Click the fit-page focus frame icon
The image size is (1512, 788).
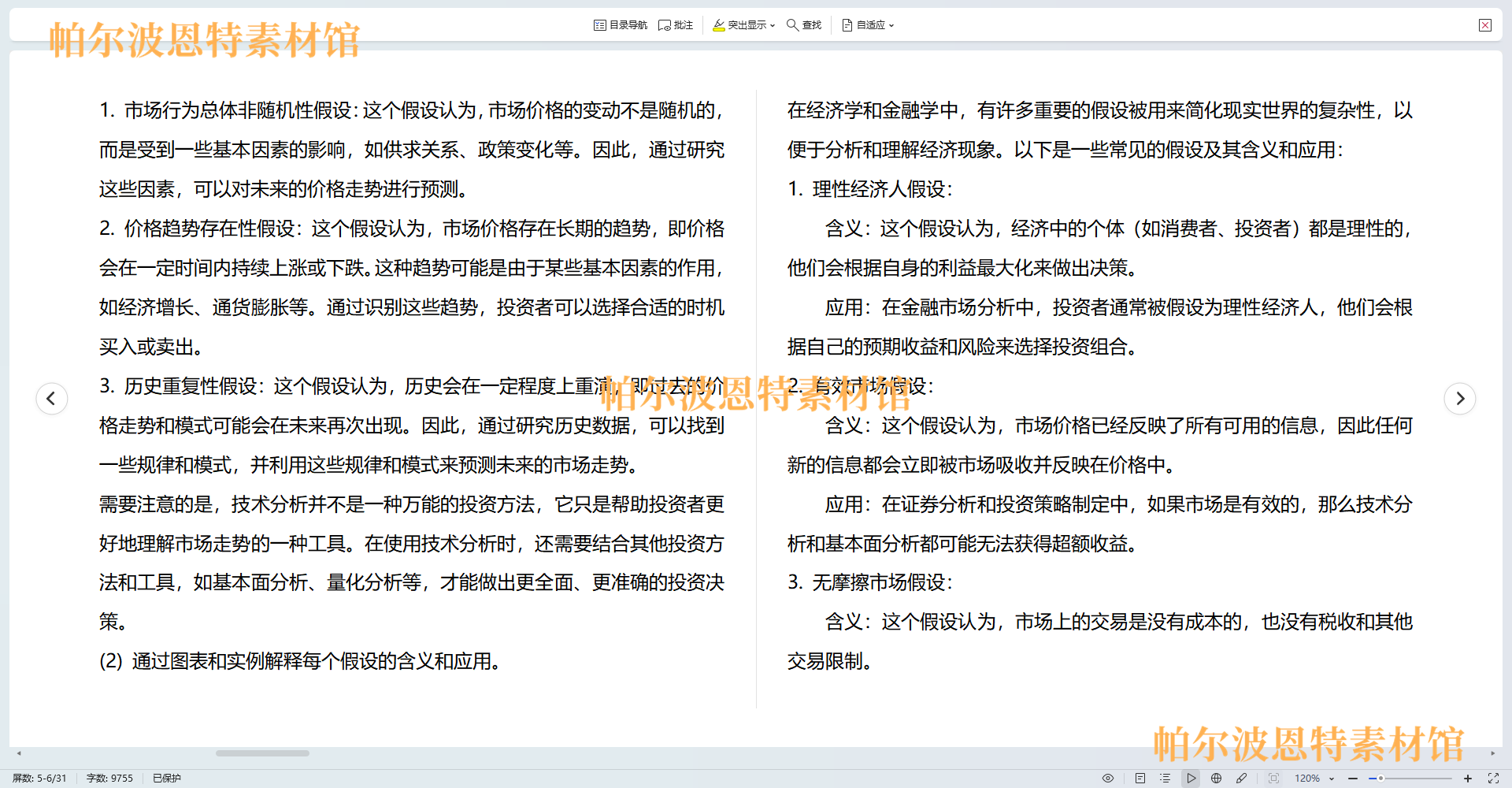click(x=1273, y=778)
